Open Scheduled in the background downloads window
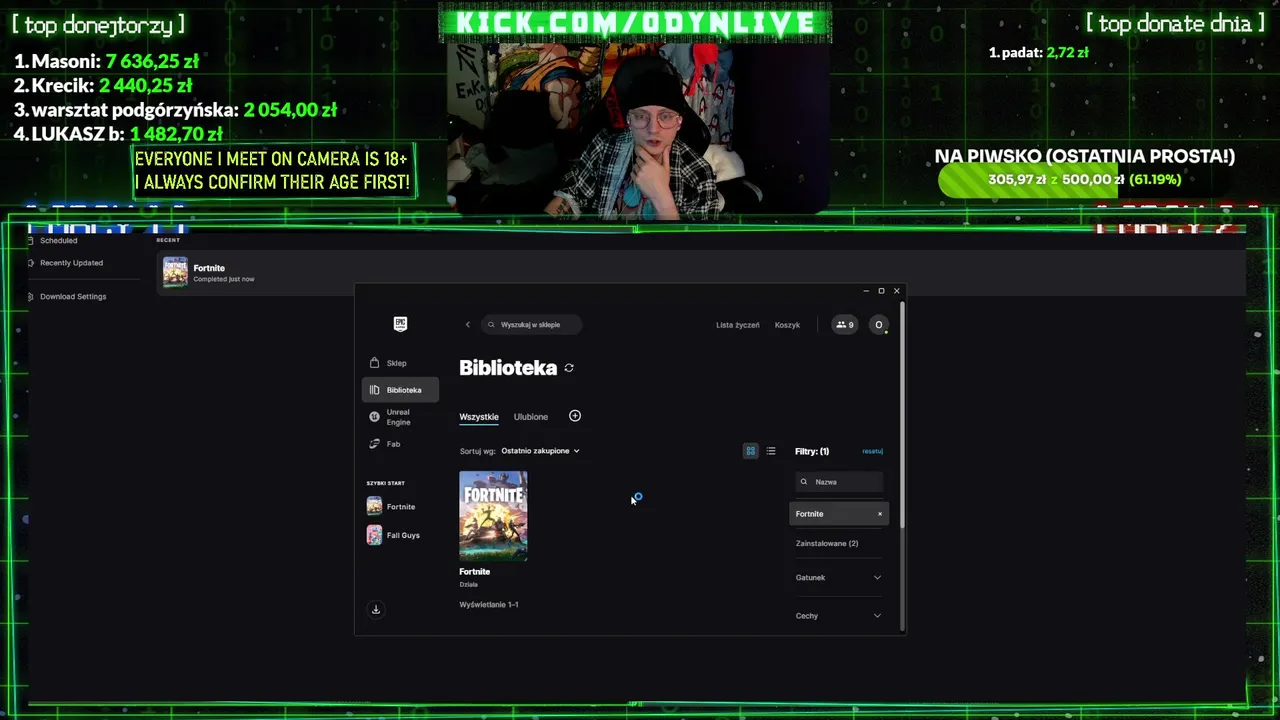 coord(59,241)
